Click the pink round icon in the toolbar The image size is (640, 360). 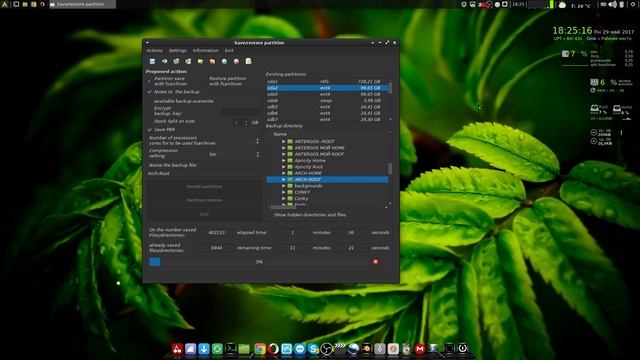coord(236,61)
